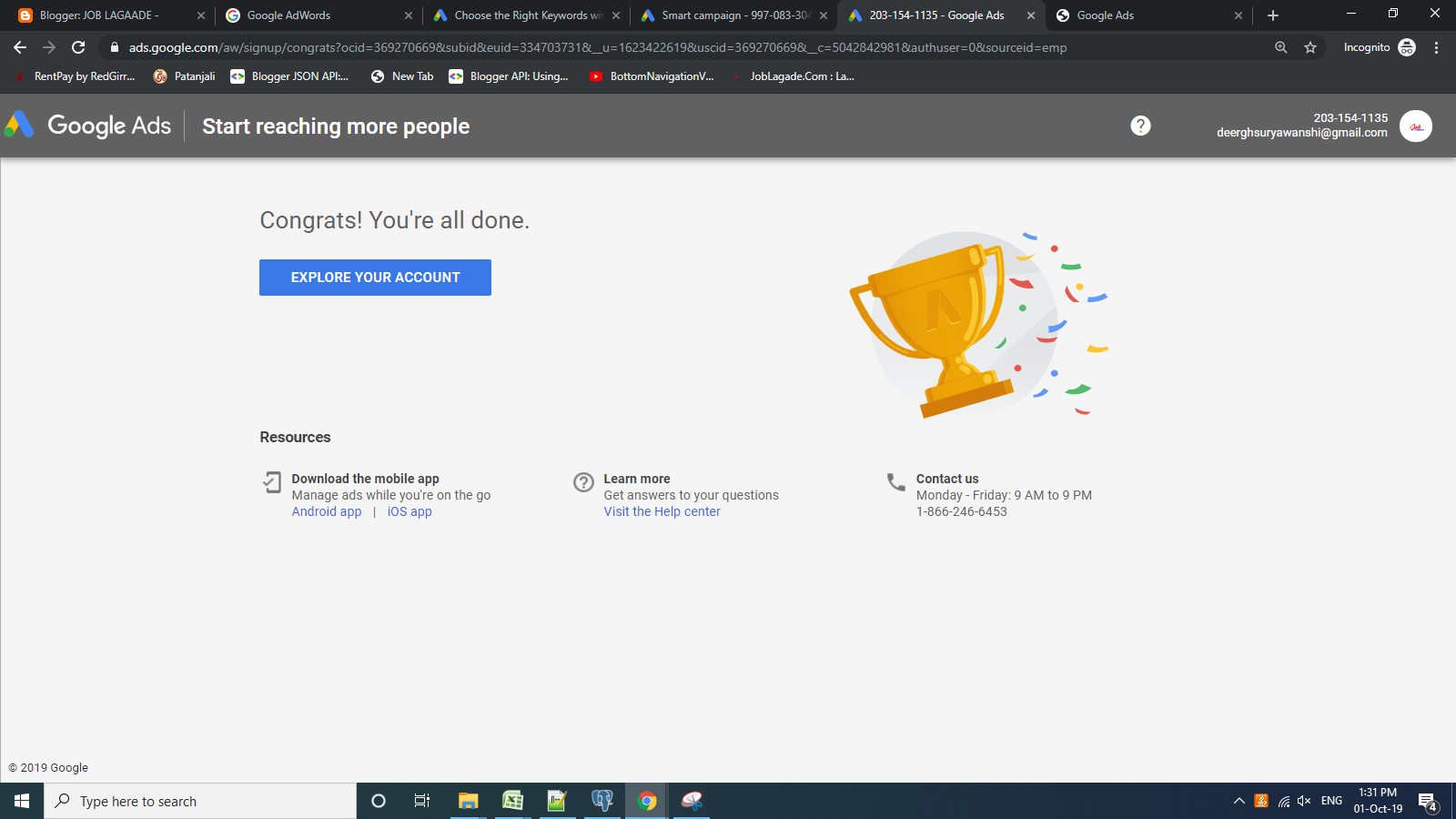
Task: Click the Incognito indicator icon
Action: [1407, 47]
